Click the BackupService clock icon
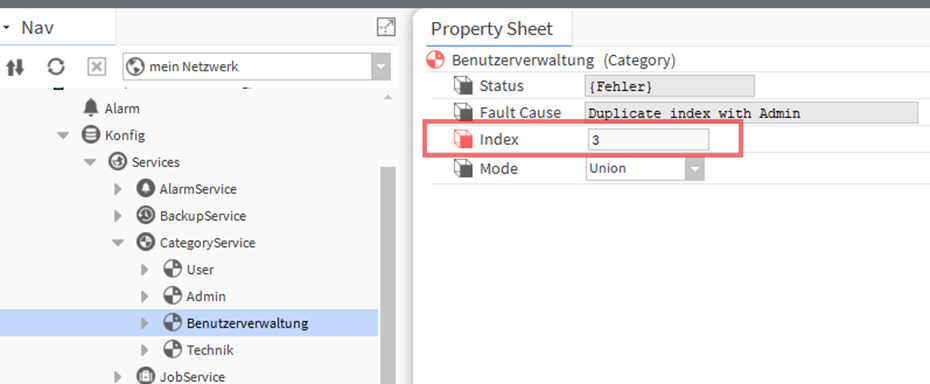Image resolution: width=930 pixels, height=384 pixels. coord(145,215)
